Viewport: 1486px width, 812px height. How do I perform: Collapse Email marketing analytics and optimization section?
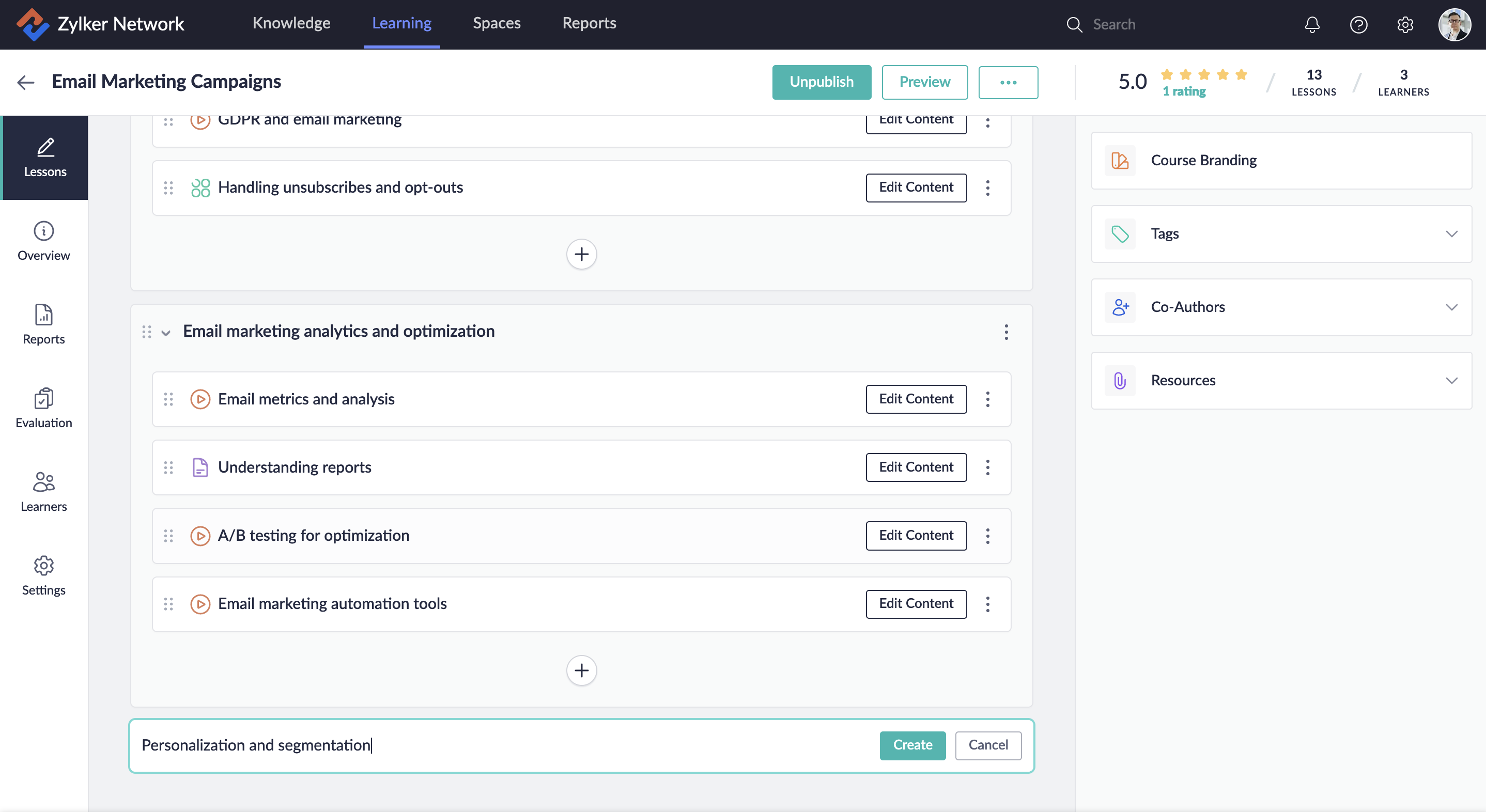(x=165, y=332)
